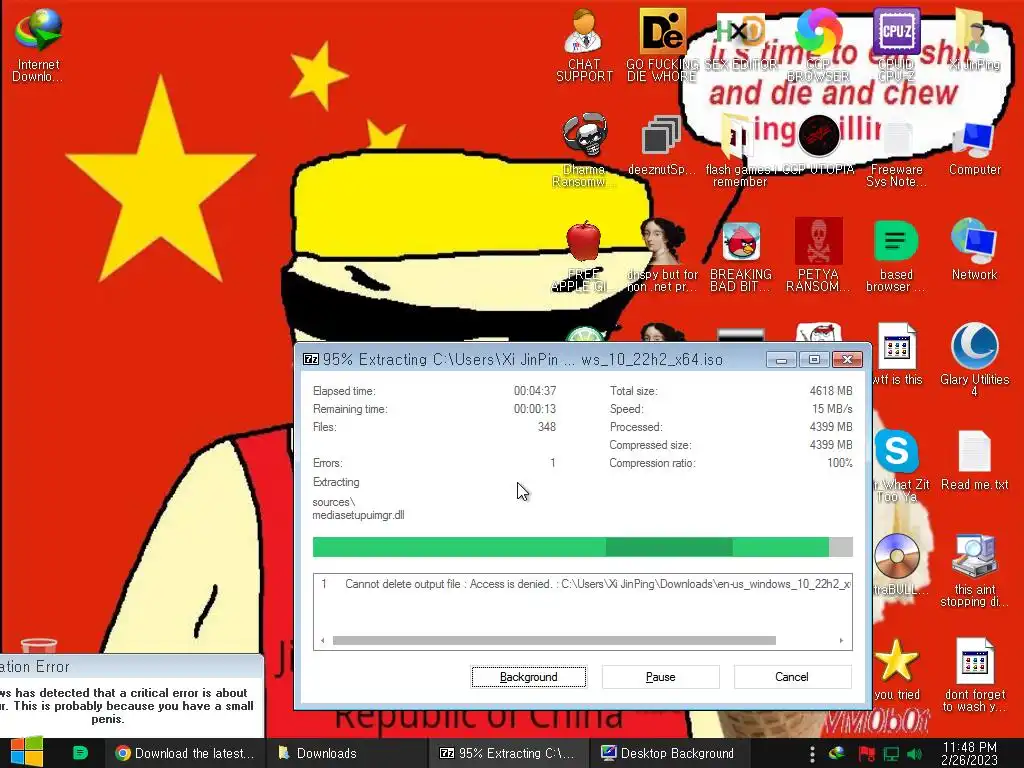Select the this aint stopping di... icon
This screenshot has width=1024, height=768.
click(974, 571)
